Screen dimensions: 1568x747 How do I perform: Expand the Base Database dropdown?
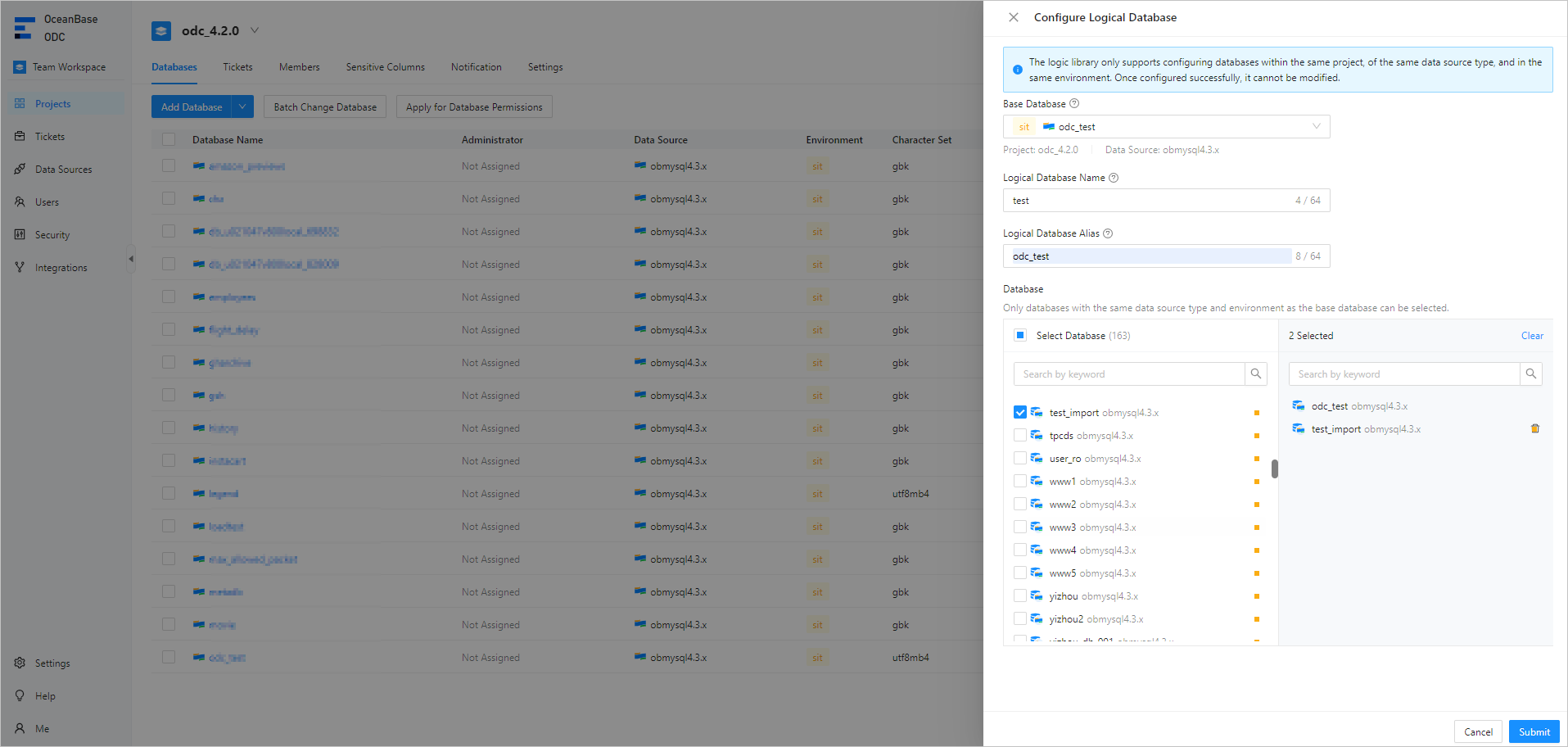click(1316, 127)
